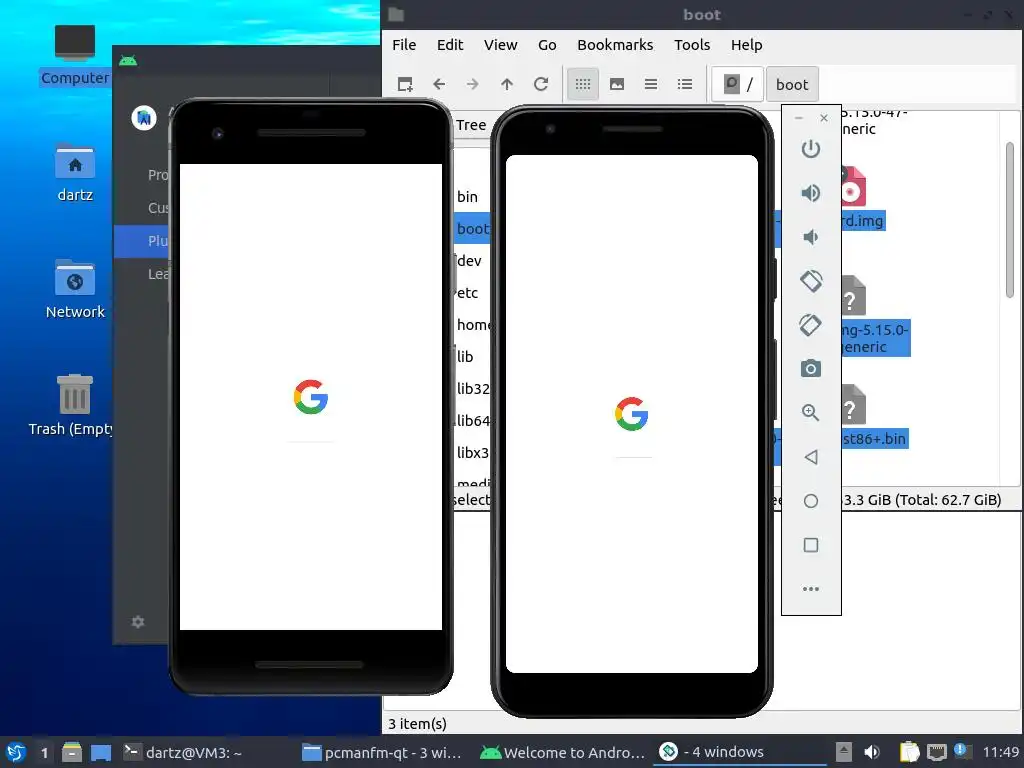
Task: Open the Edit menu
Action: [x=450, y=45]
